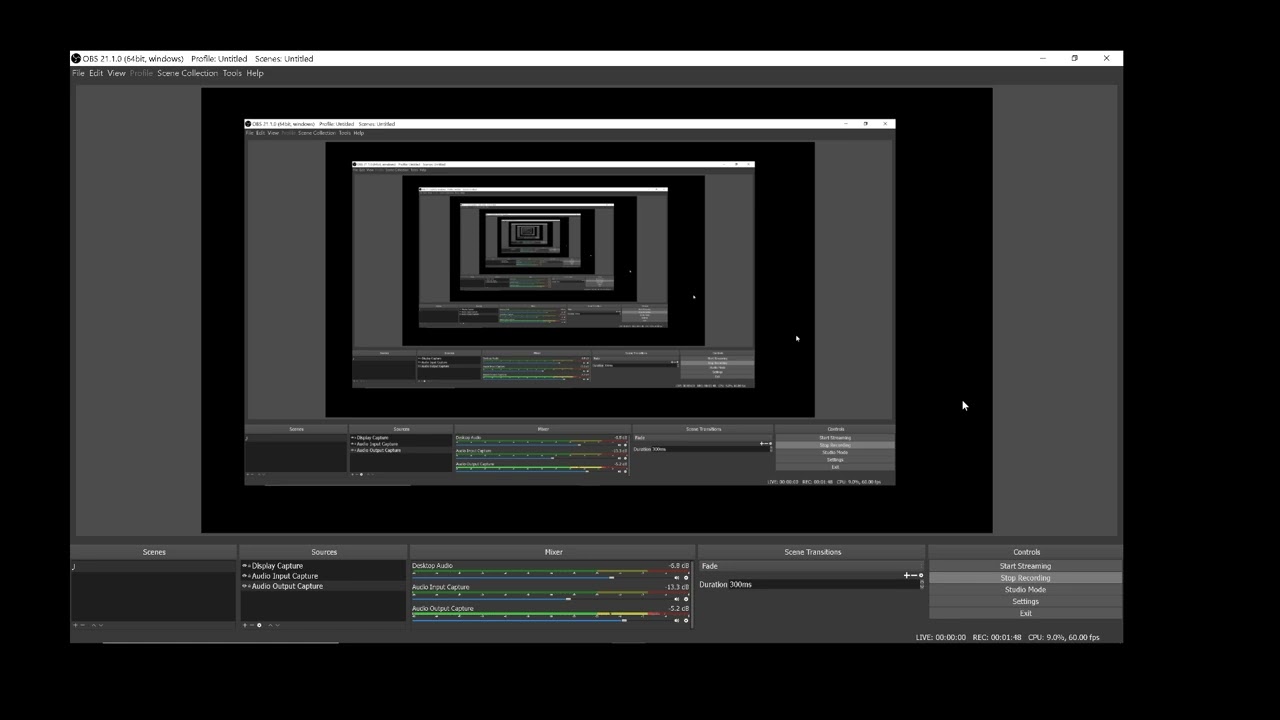Mute Desktop Audio with its speaker icon
The height and width of the screenshot is (720, 1280).
[677, 578]
